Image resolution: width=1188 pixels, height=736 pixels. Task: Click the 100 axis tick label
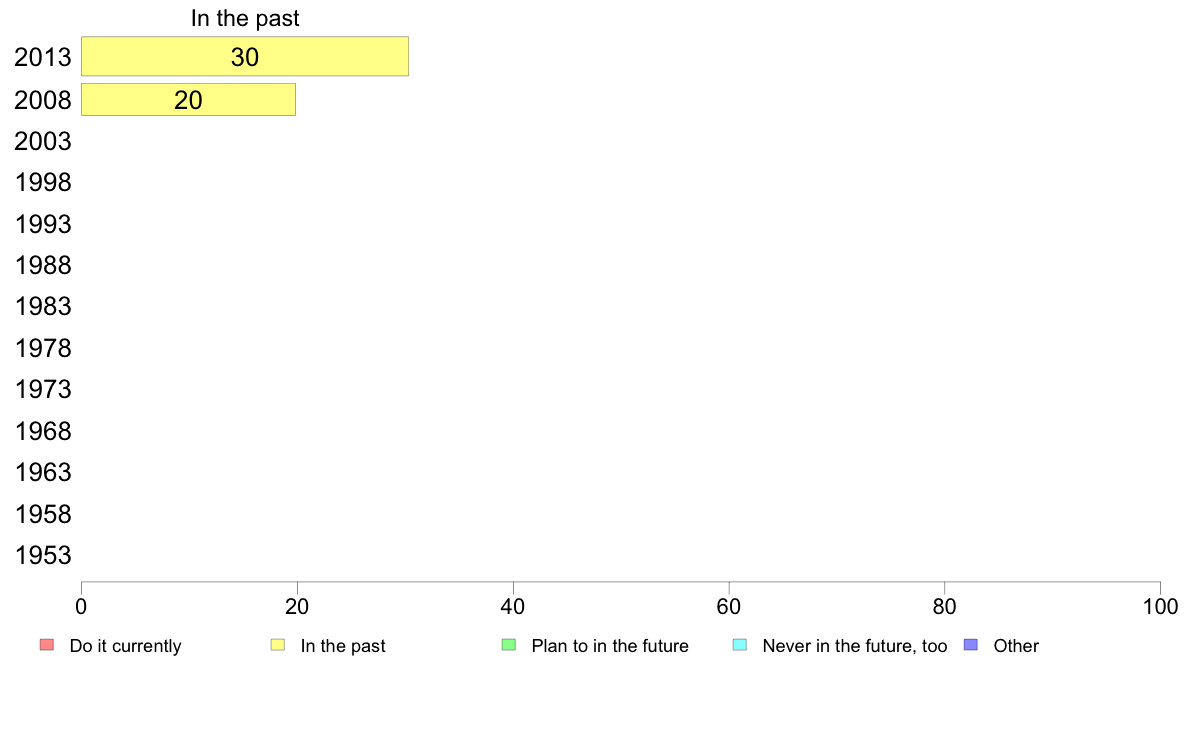[1160, 606]
